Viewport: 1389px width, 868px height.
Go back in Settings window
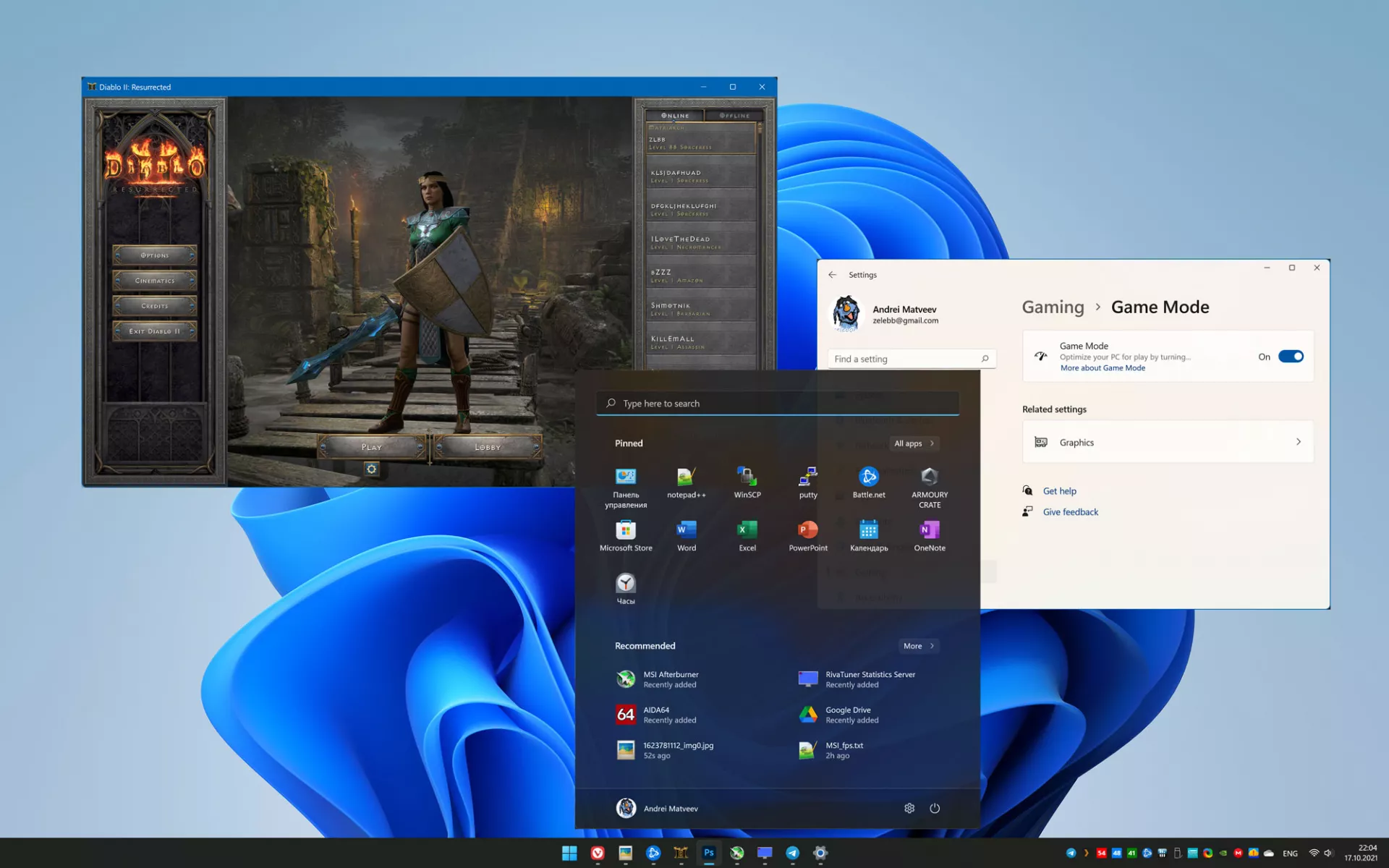[x=832, y=275]
